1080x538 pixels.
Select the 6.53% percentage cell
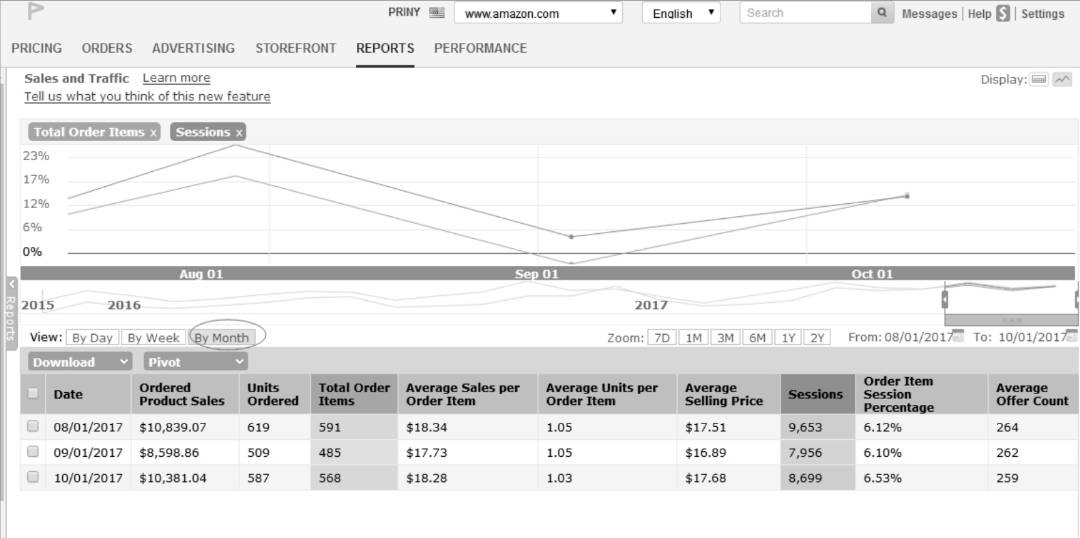click(x=921, y=477)
